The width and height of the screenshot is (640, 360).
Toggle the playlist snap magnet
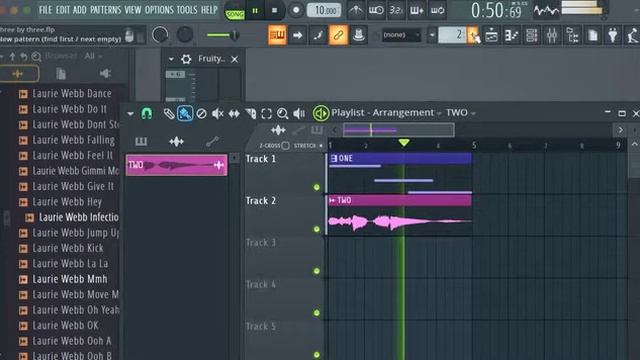pyautogui.click(x=147, y=113)
